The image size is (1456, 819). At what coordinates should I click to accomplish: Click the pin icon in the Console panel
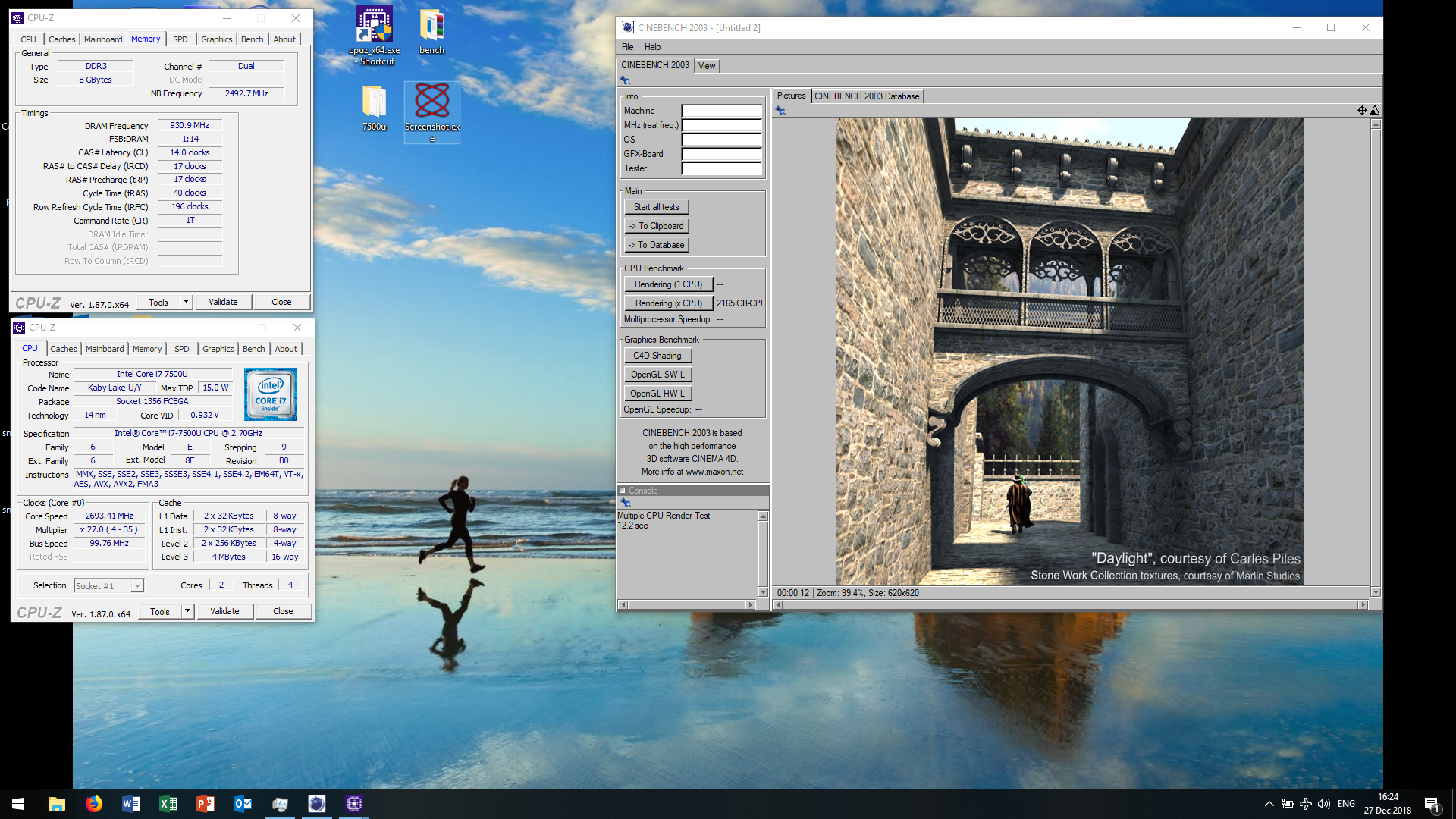(x=626, y=503)
